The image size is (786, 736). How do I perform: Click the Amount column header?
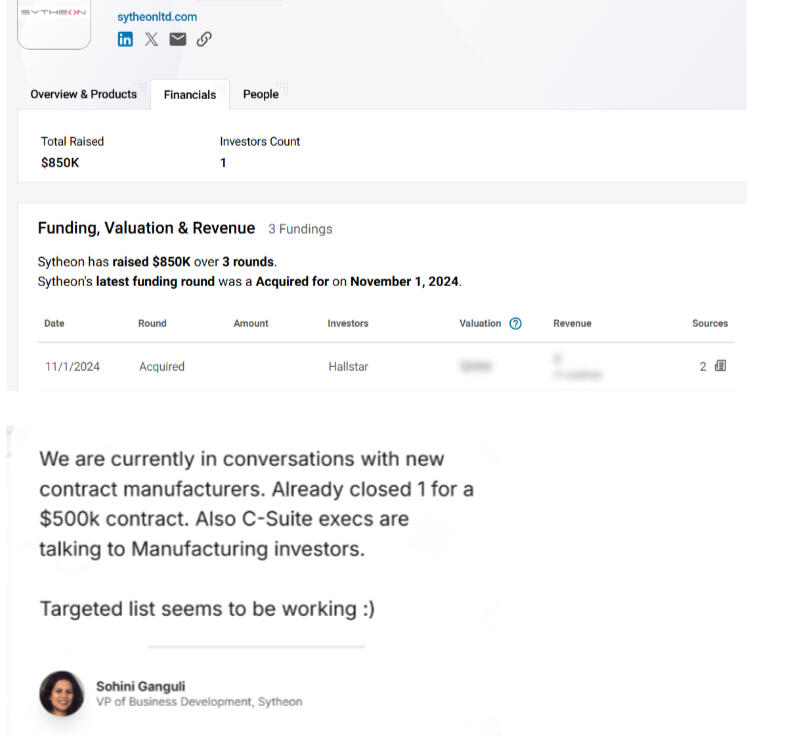(251, 323)
